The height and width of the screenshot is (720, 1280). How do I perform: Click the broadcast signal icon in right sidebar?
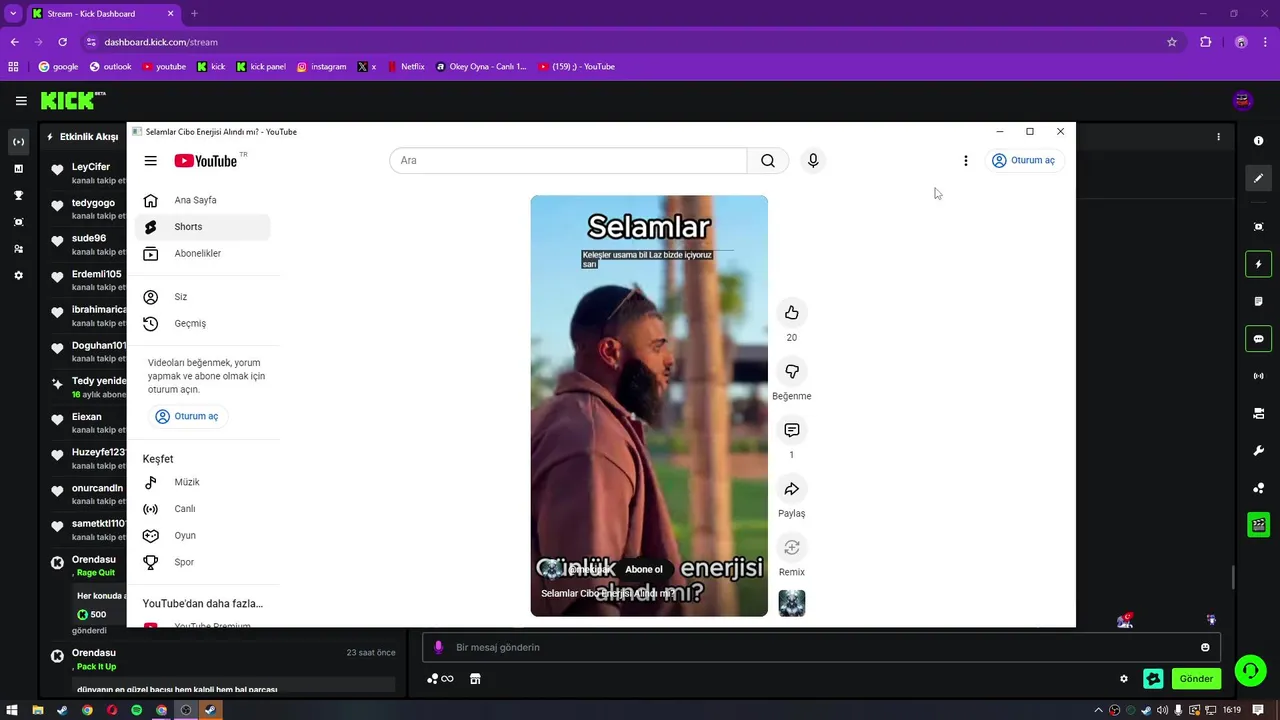click(x=1259, y=376)
